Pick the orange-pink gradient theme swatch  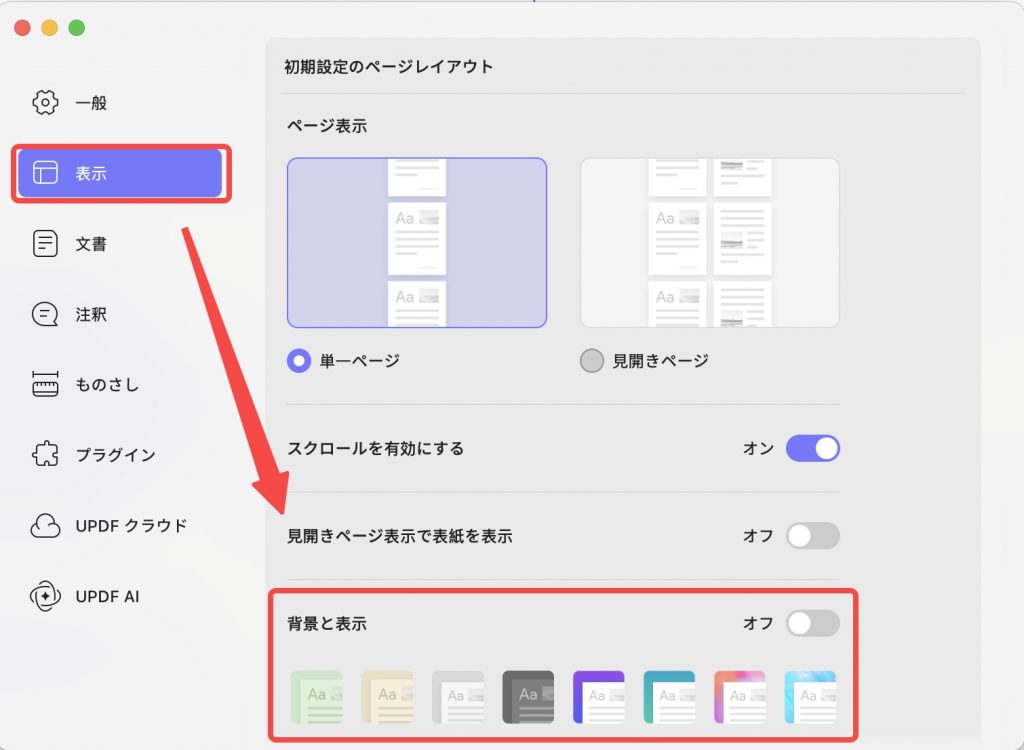pos(740,697)
